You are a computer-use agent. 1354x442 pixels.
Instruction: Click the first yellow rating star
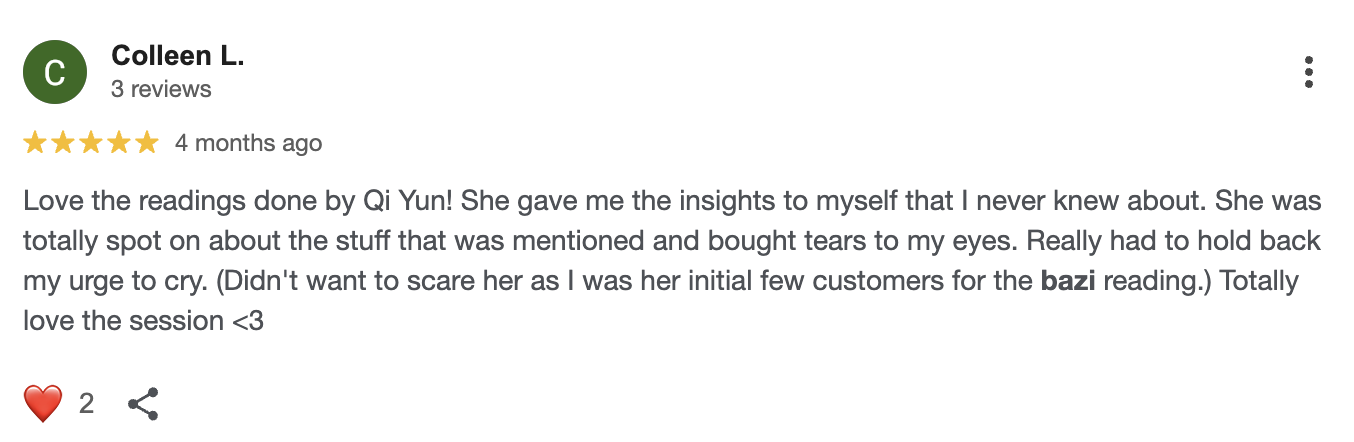[35, 143]
